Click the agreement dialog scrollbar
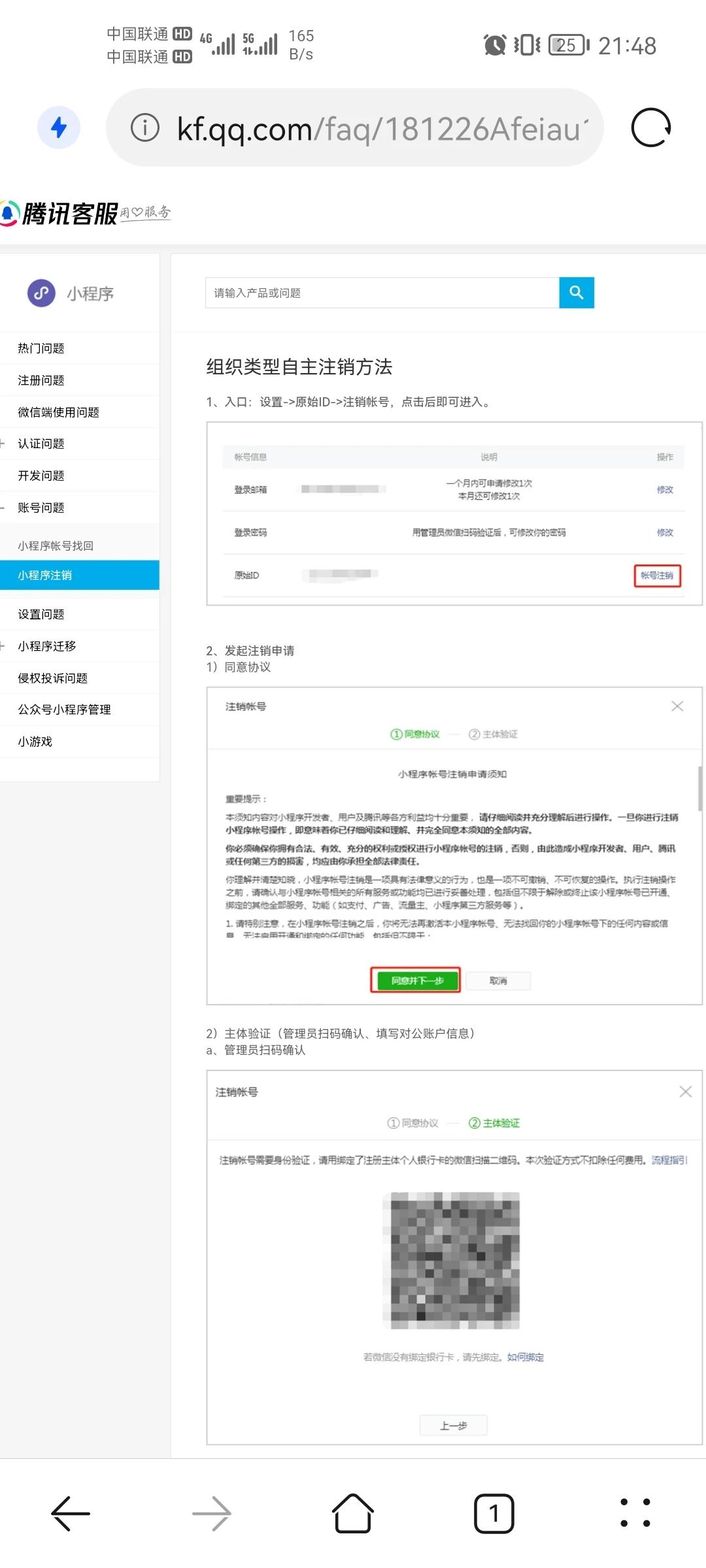Screen dimensions: 706x1568 coord(700,789)
